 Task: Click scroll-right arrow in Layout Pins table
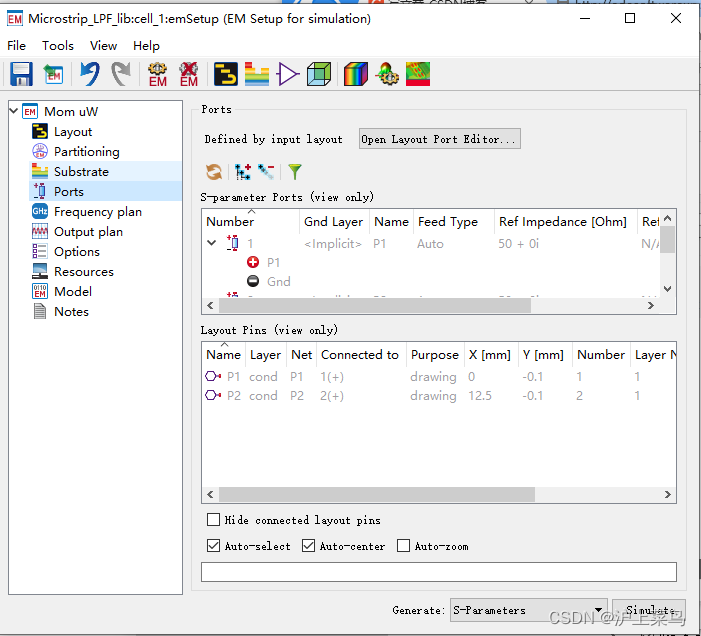(x=667, y=494)
